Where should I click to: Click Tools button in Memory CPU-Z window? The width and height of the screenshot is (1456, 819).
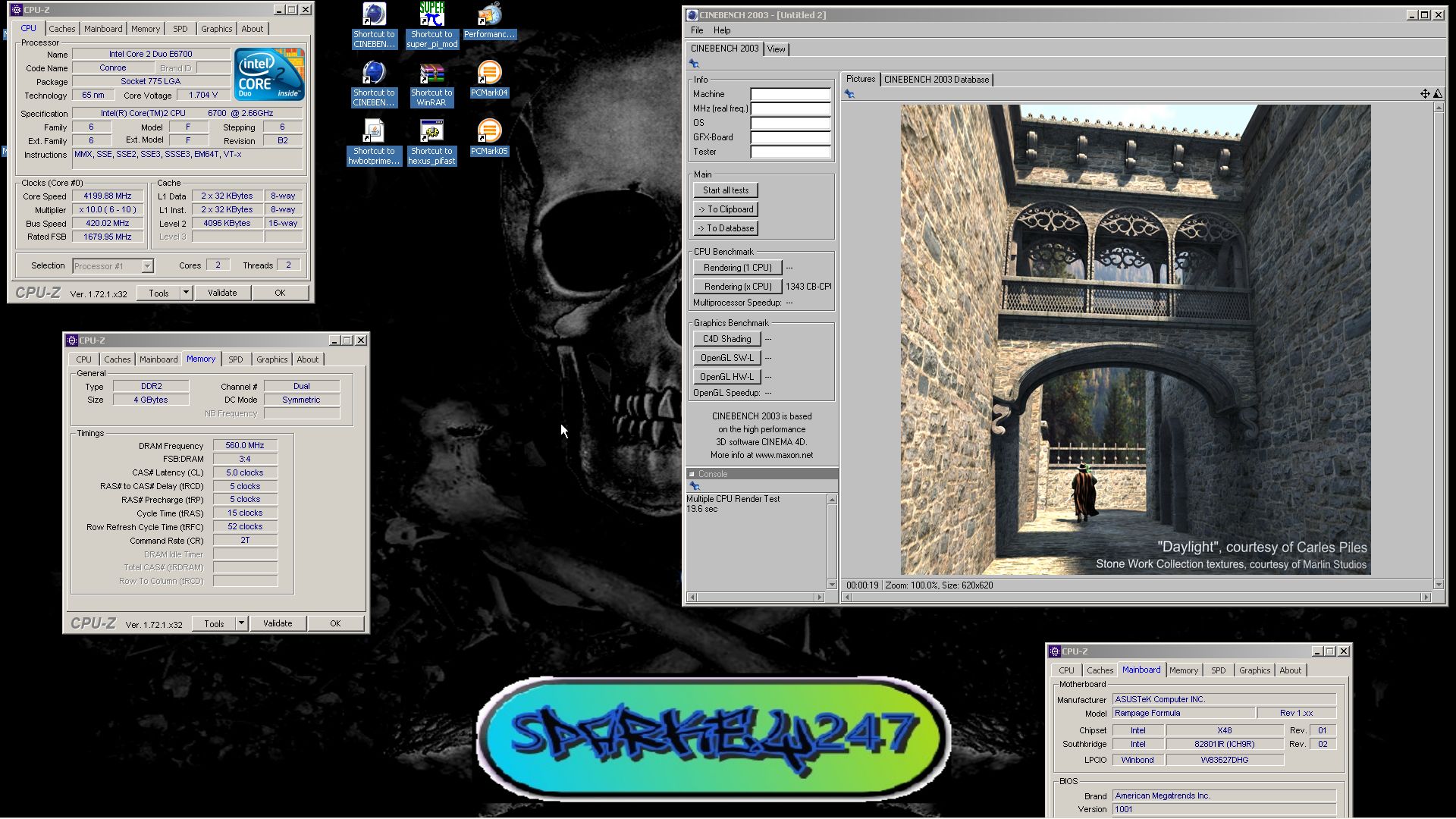pos(214,623)
